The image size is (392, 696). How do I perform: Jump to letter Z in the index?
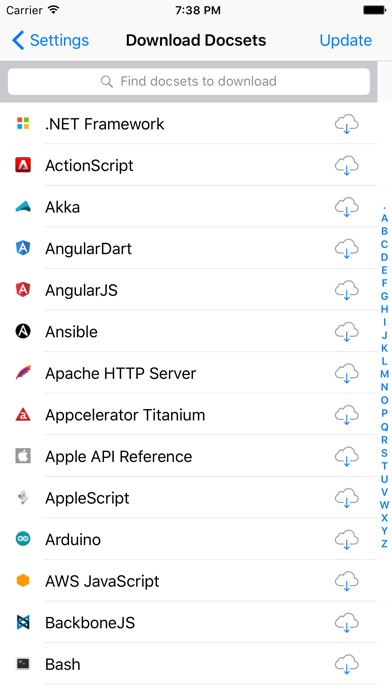[x=384, y=544]
